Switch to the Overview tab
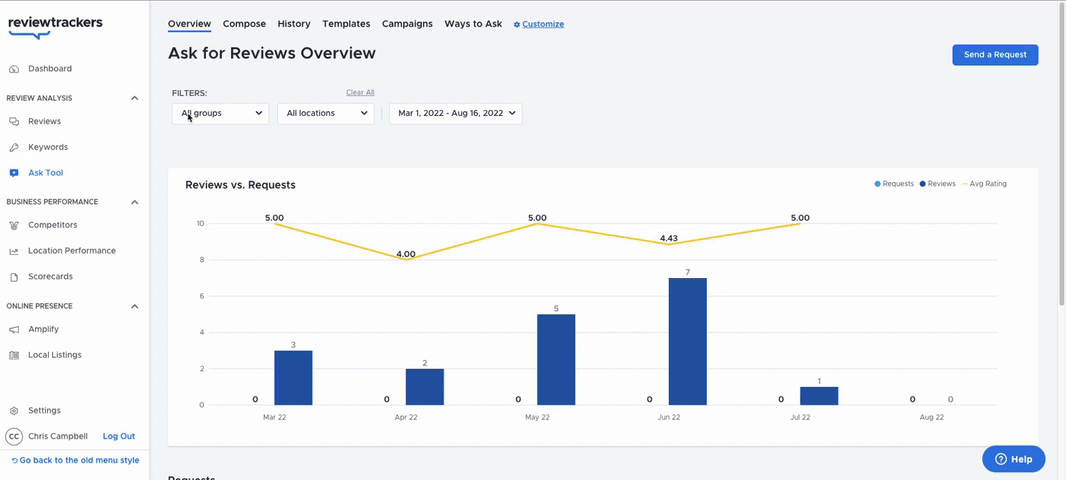The height and width of the screenshot is (480, 1066). [x=190, y=24]
